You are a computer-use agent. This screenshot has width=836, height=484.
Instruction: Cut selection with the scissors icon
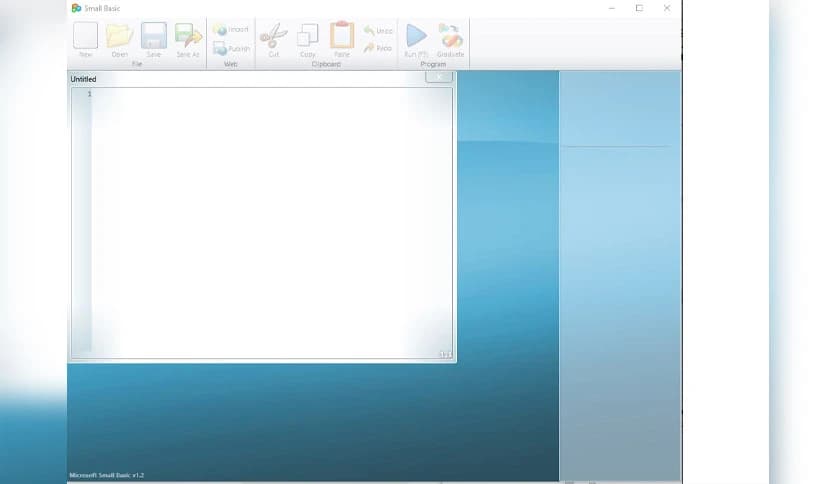(274, 39)
